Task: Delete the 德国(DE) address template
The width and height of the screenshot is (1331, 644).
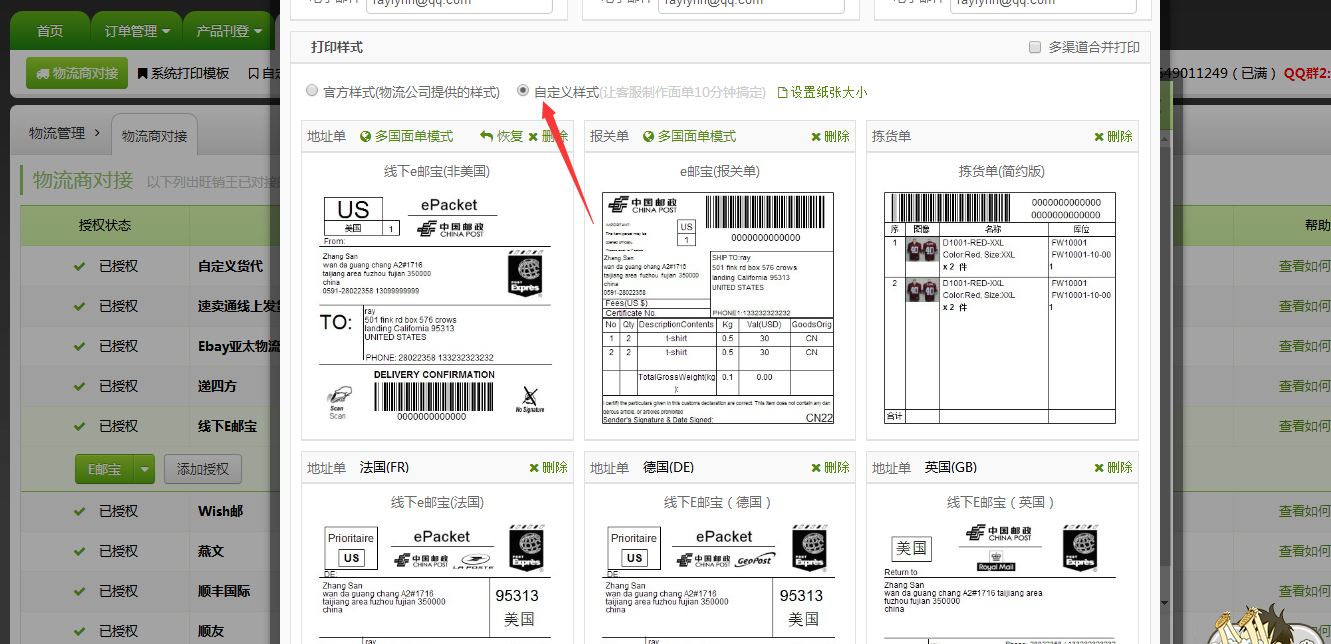Action: point(831,467)
